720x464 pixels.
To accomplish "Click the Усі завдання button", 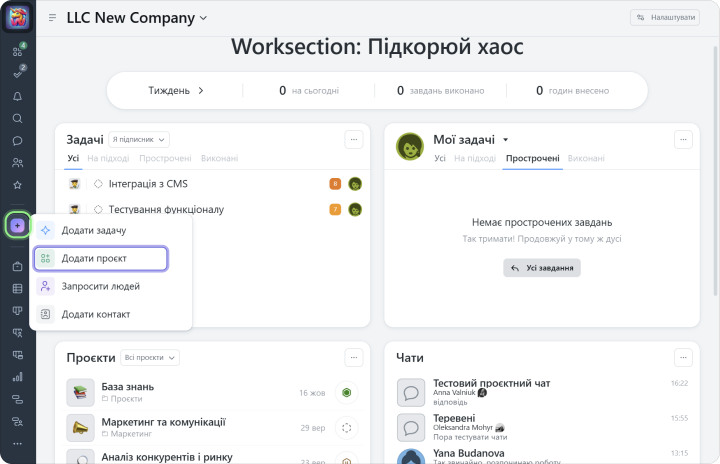I will pyautogui.click(x=541, y=268).
